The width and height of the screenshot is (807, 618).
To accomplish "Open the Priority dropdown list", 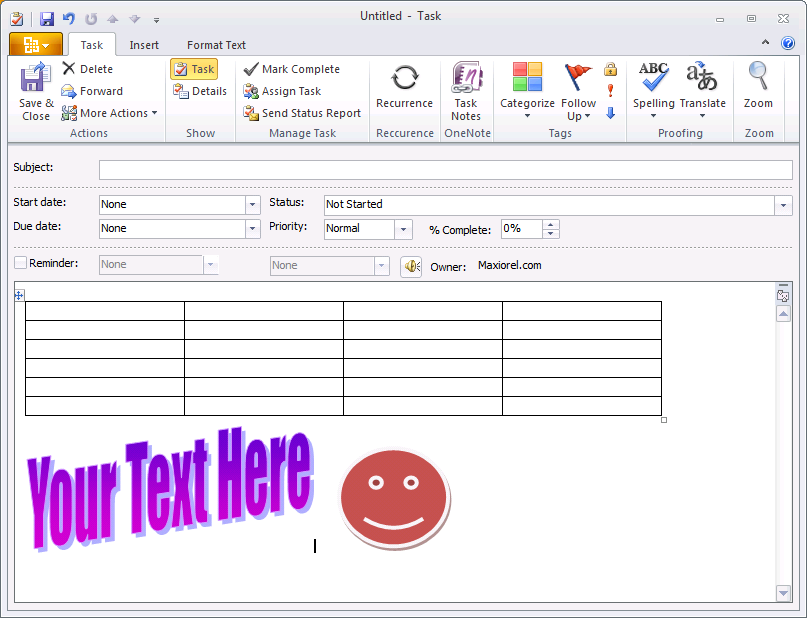I will (x=403, y=229).
